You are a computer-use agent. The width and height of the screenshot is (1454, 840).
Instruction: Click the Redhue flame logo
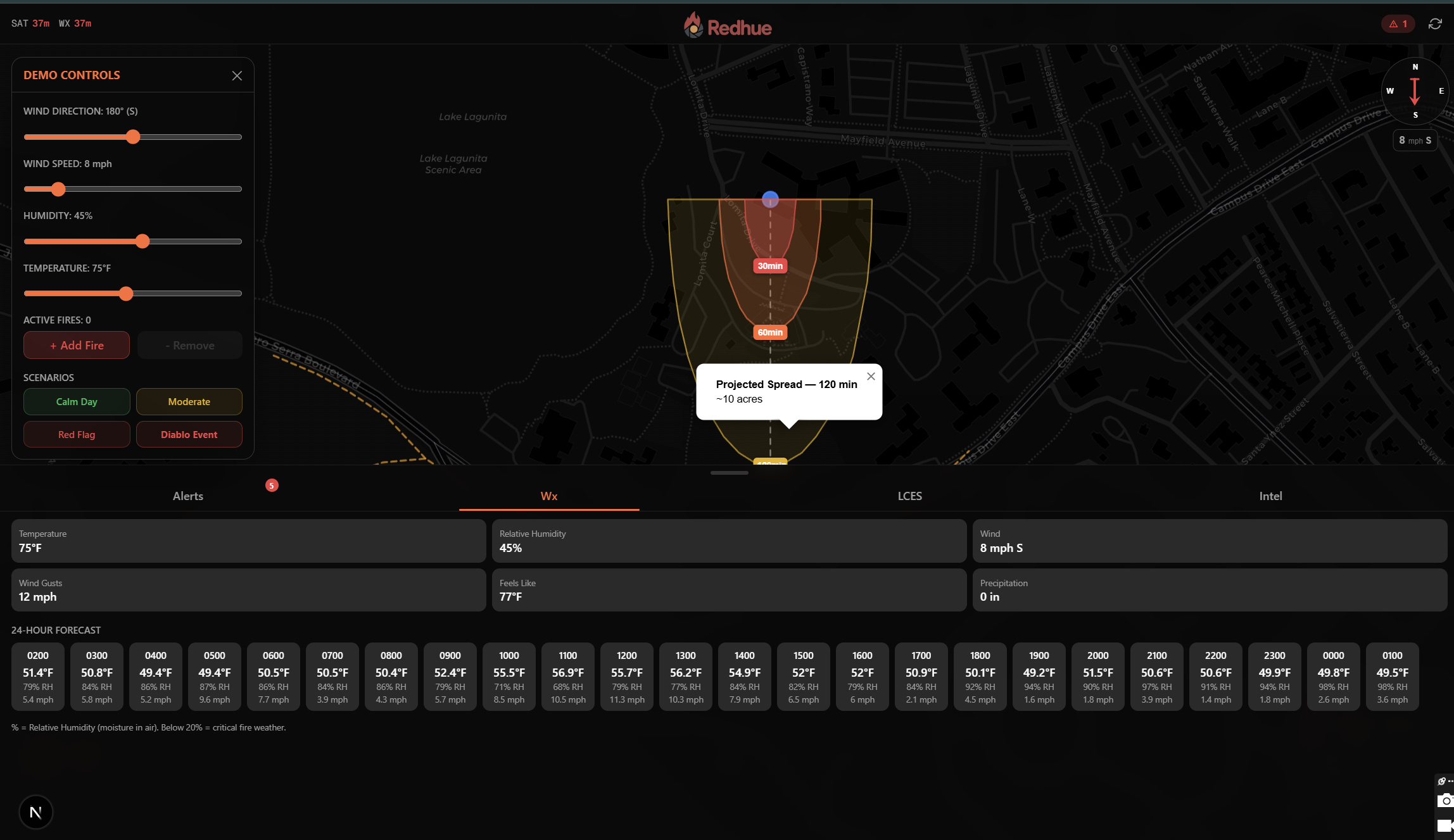click(693, 26)
